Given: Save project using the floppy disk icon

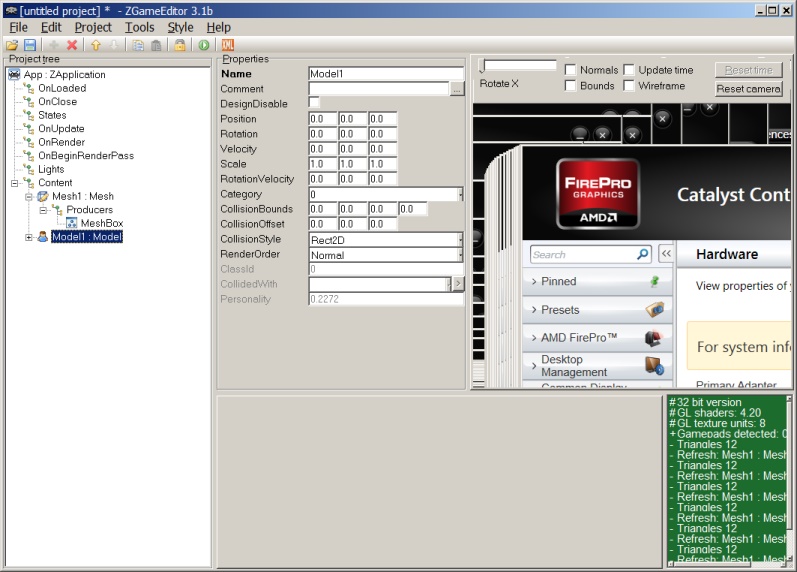Looking at the screenshot, I should click(29, 45).
